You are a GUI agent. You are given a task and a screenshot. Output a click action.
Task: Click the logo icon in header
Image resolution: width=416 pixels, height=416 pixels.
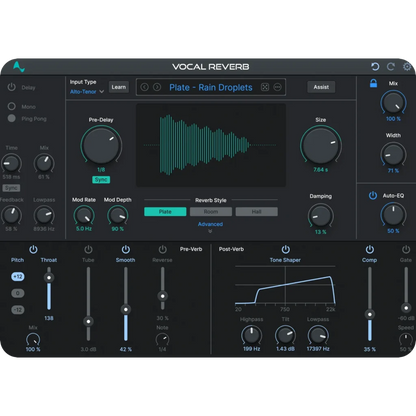coord(19,67)
